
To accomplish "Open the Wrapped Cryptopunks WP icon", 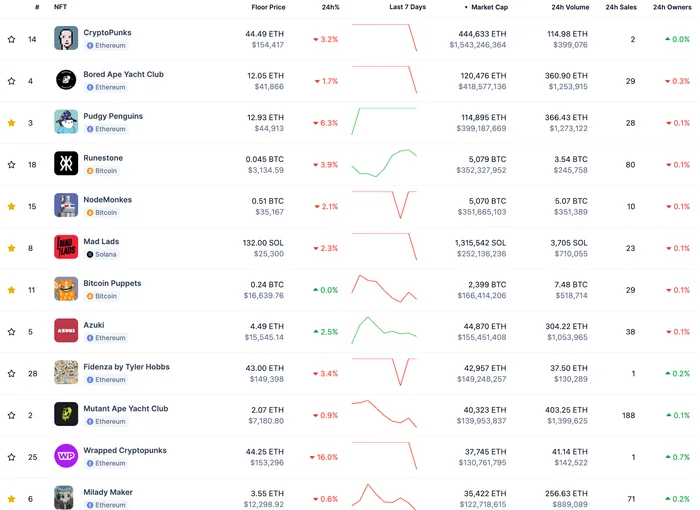I will (66, 456).
